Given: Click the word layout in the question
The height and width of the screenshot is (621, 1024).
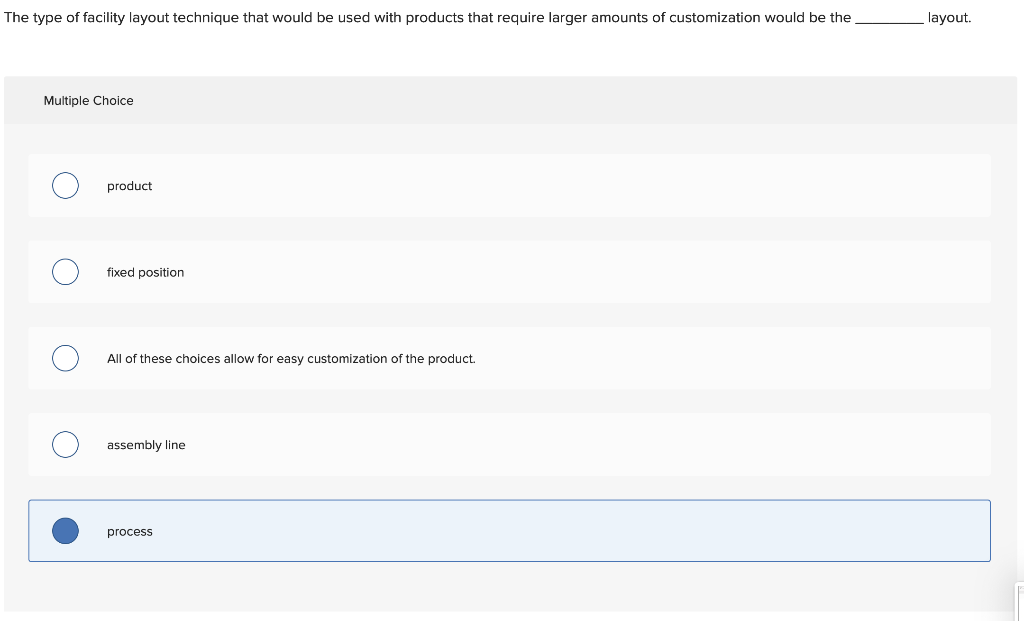Looking at the screenshot, I should (949, 17).
